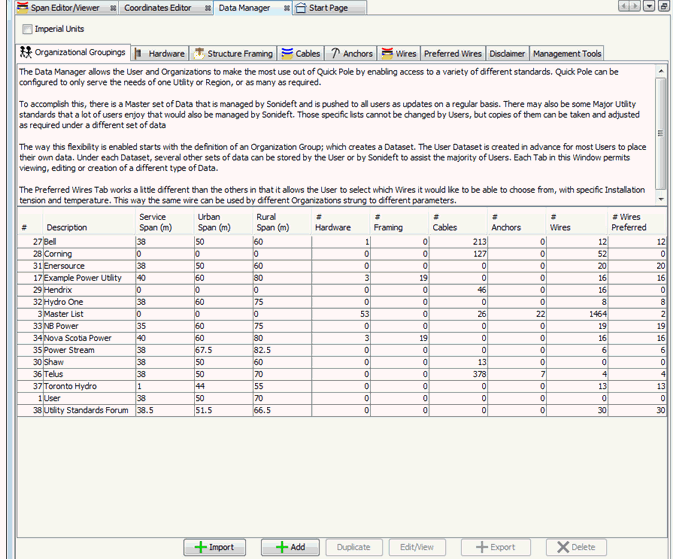673x559 pixels.
Task: Click the Span Editor/Viewer tab icon
Action: point(22,7)
